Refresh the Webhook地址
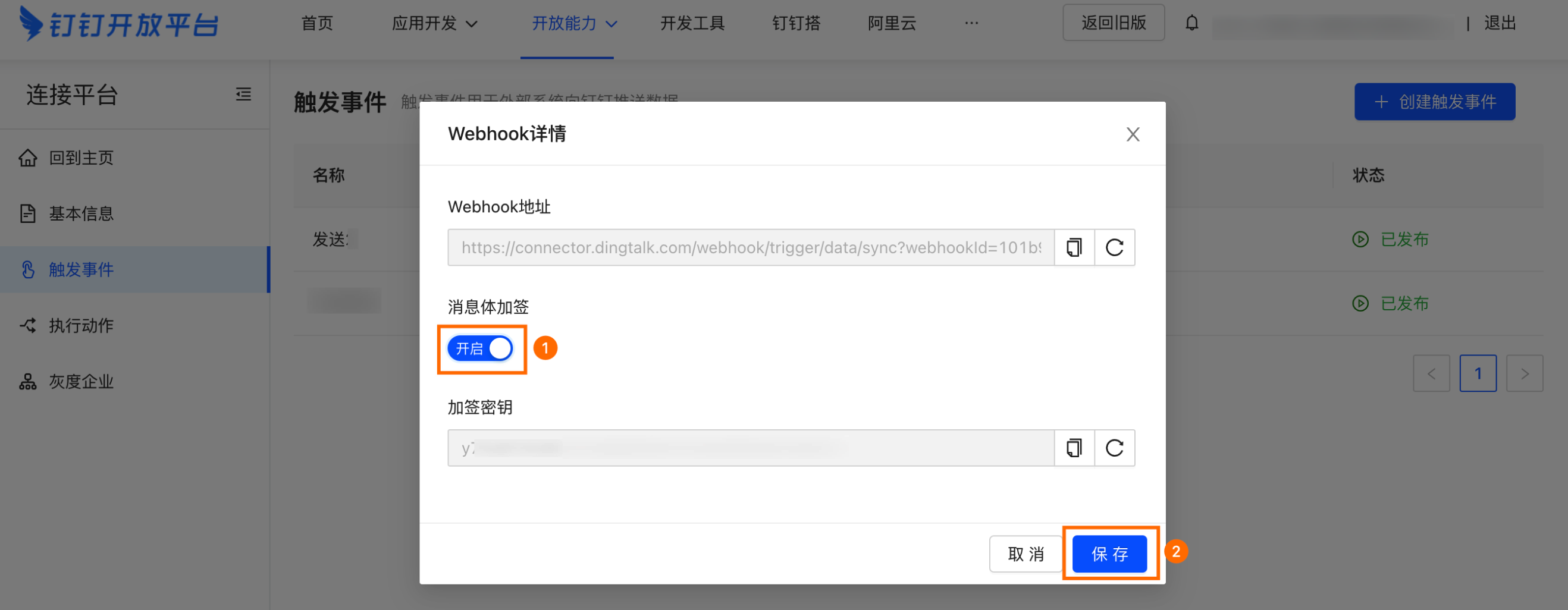 [x=1114, y=247]
